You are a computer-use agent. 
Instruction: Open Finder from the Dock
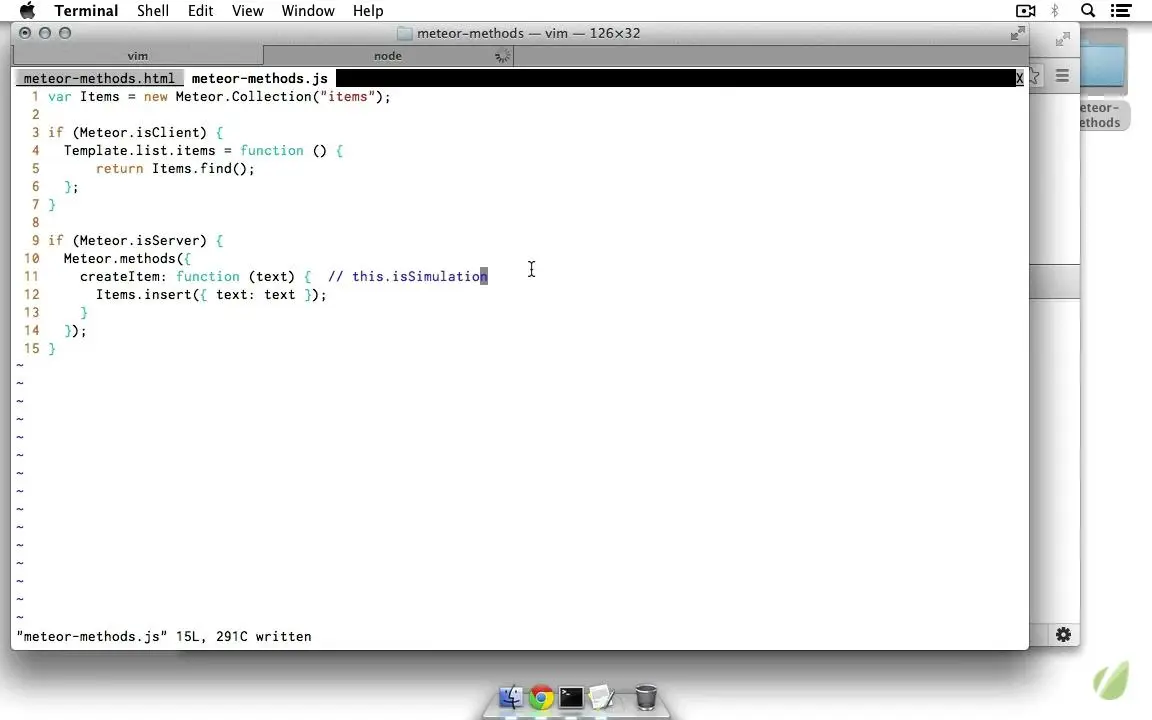point(511,696)
